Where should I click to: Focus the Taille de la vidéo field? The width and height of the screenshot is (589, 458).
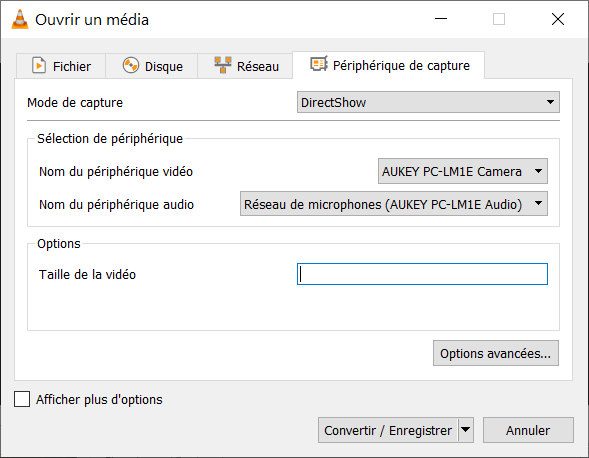pyautogui.click(x=422, y=274)
